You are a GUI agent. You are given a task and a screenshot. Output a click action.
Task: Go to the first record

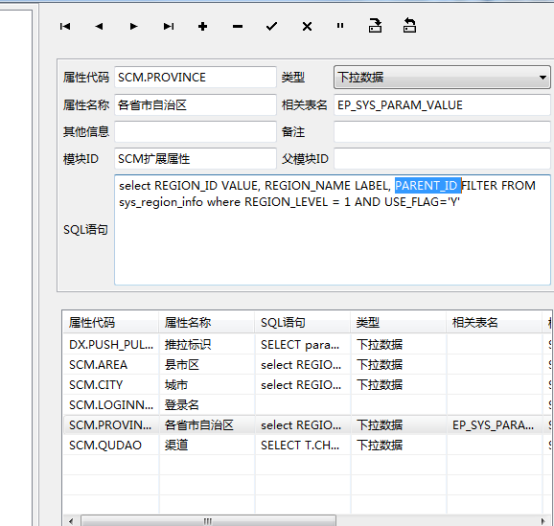tap(65, 26)
